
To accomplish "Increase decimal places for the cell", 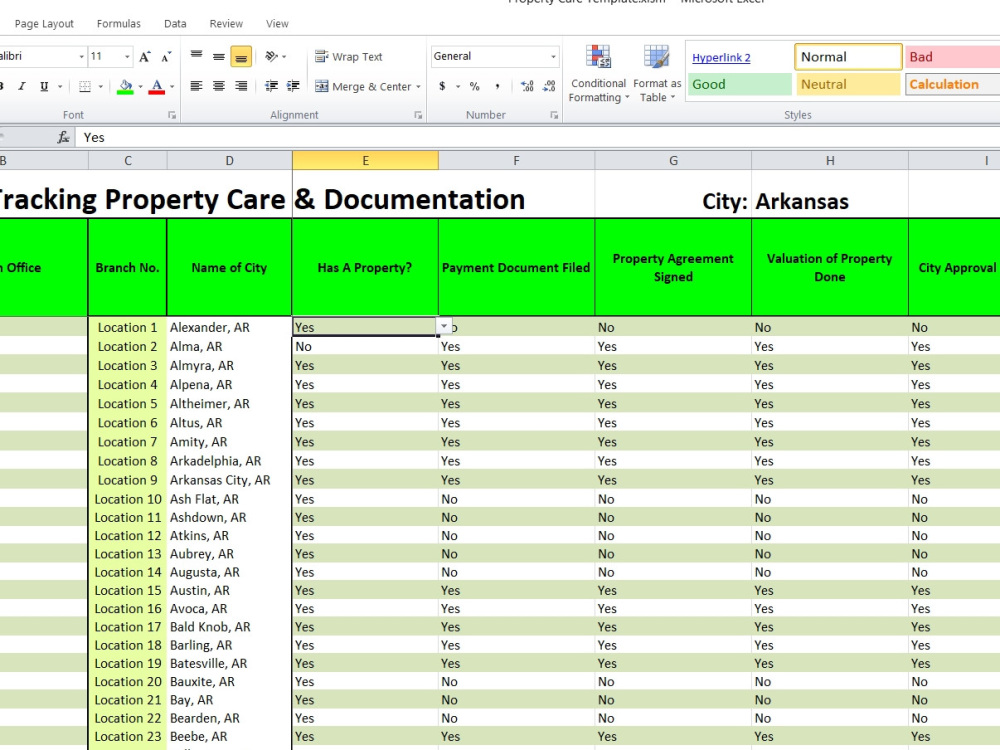I will coord(526,86).
